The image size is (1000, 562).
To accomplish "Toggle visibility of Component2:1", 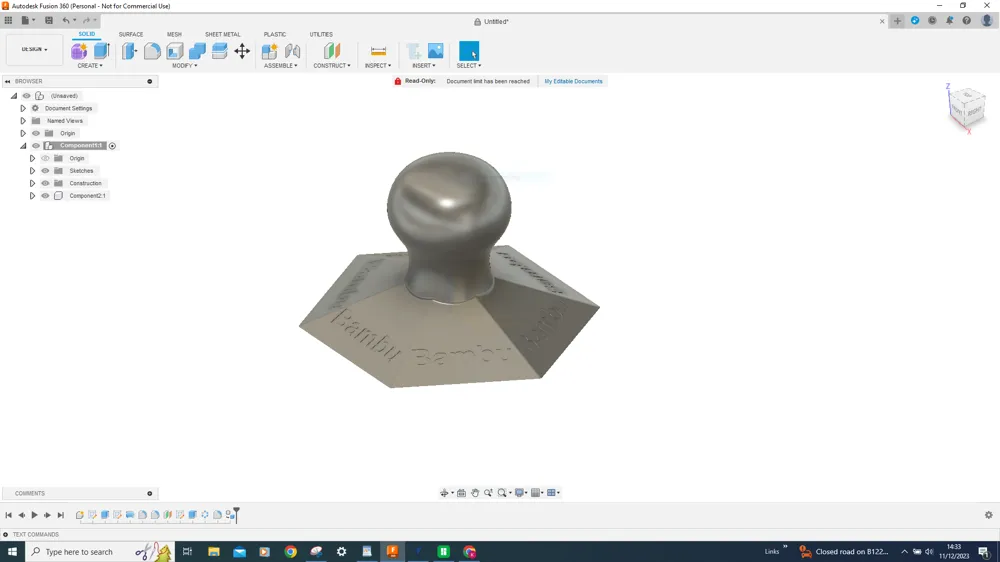I will click(x=45, y=196).
